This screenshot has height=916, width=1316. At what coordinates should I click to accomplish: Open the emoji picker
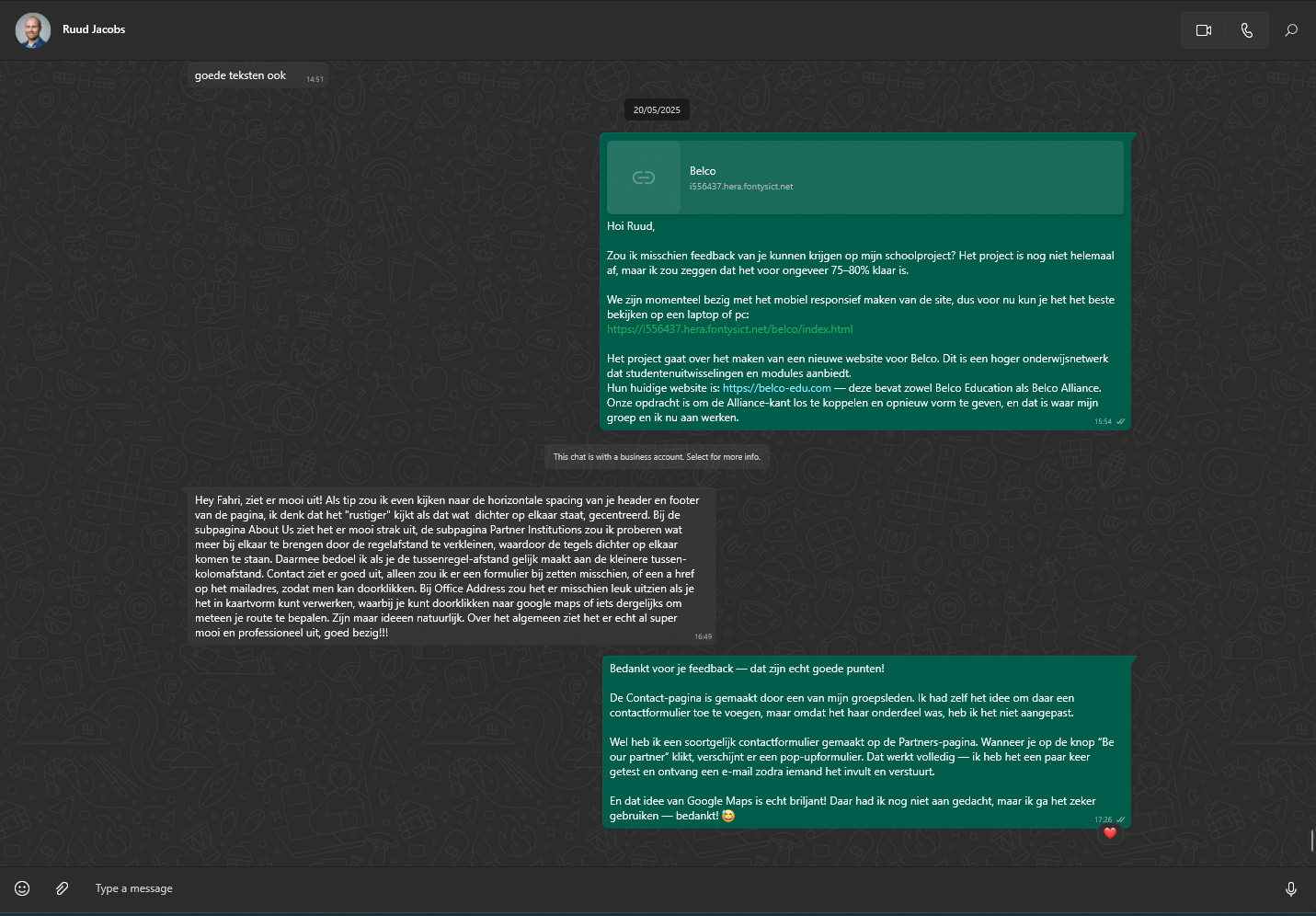point(22,888)
